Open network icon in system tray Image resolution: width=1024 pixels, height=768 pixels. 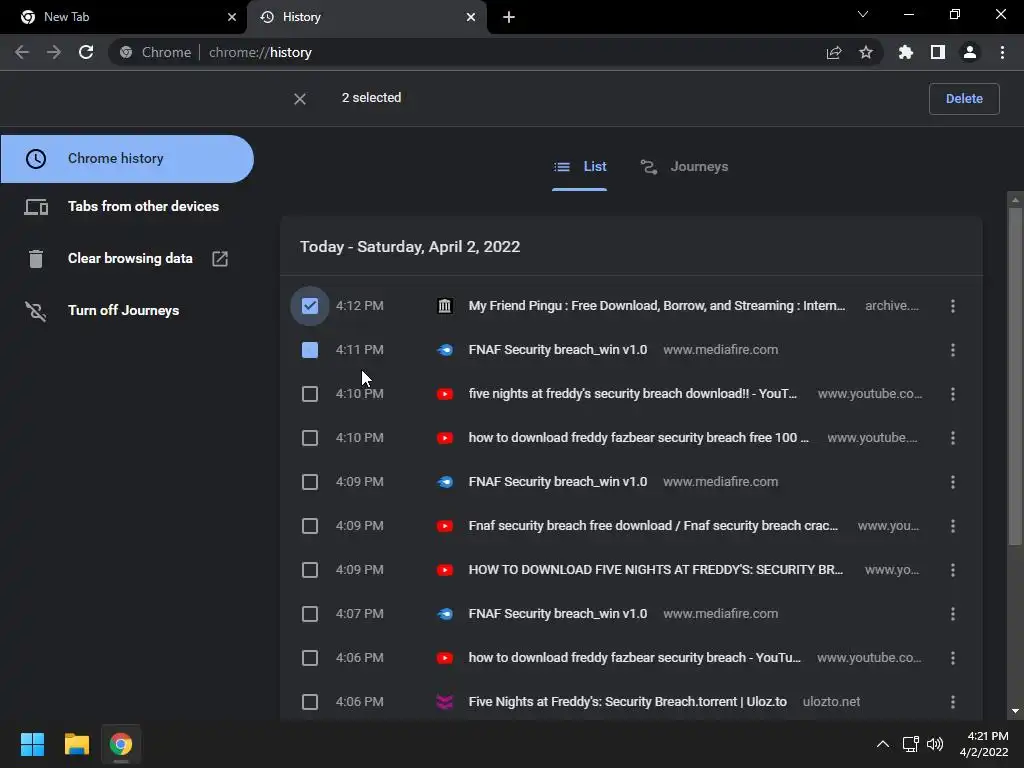coord(910,744)
